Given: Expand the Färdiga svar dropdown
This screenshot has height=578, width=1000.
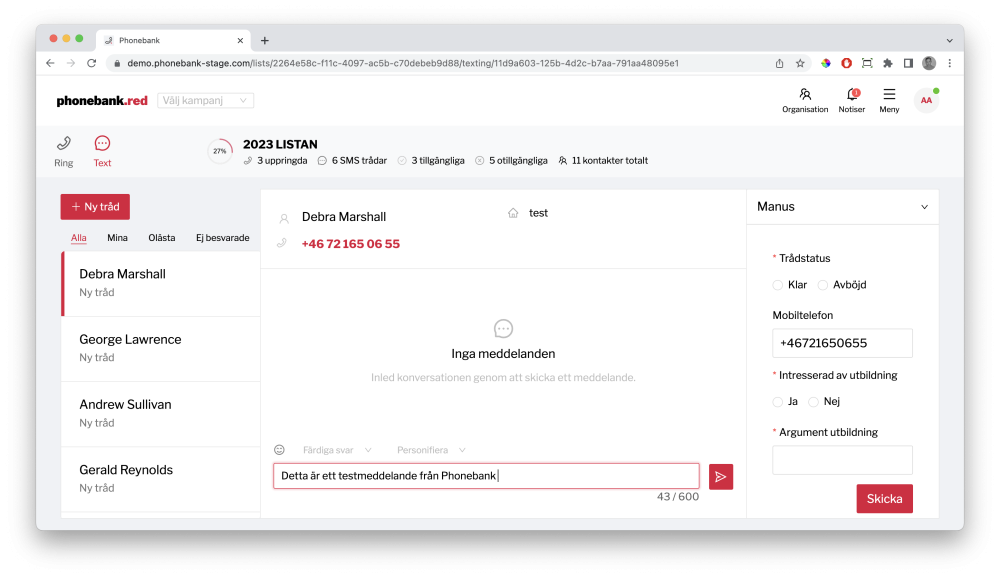Looking at the screenshot, I should 337,450.
